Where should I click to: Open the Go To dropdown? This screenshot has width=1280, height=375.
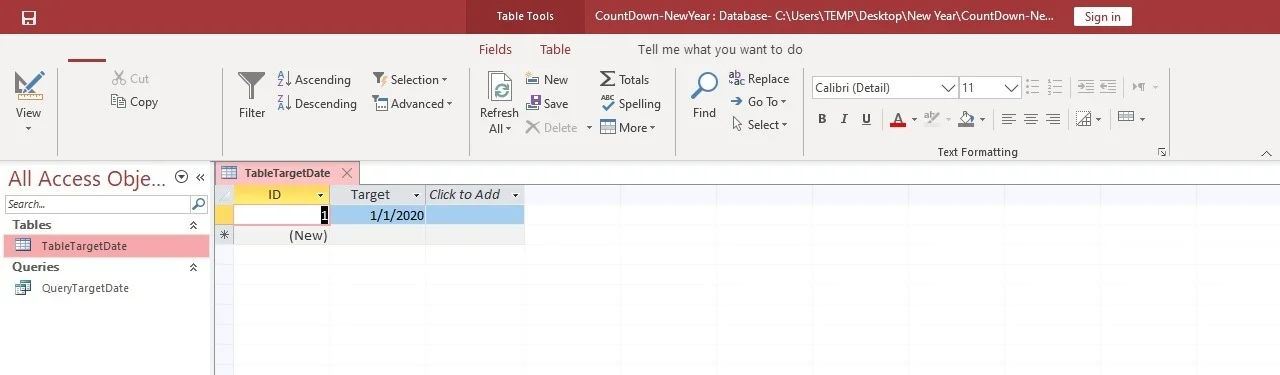(759, 101)
